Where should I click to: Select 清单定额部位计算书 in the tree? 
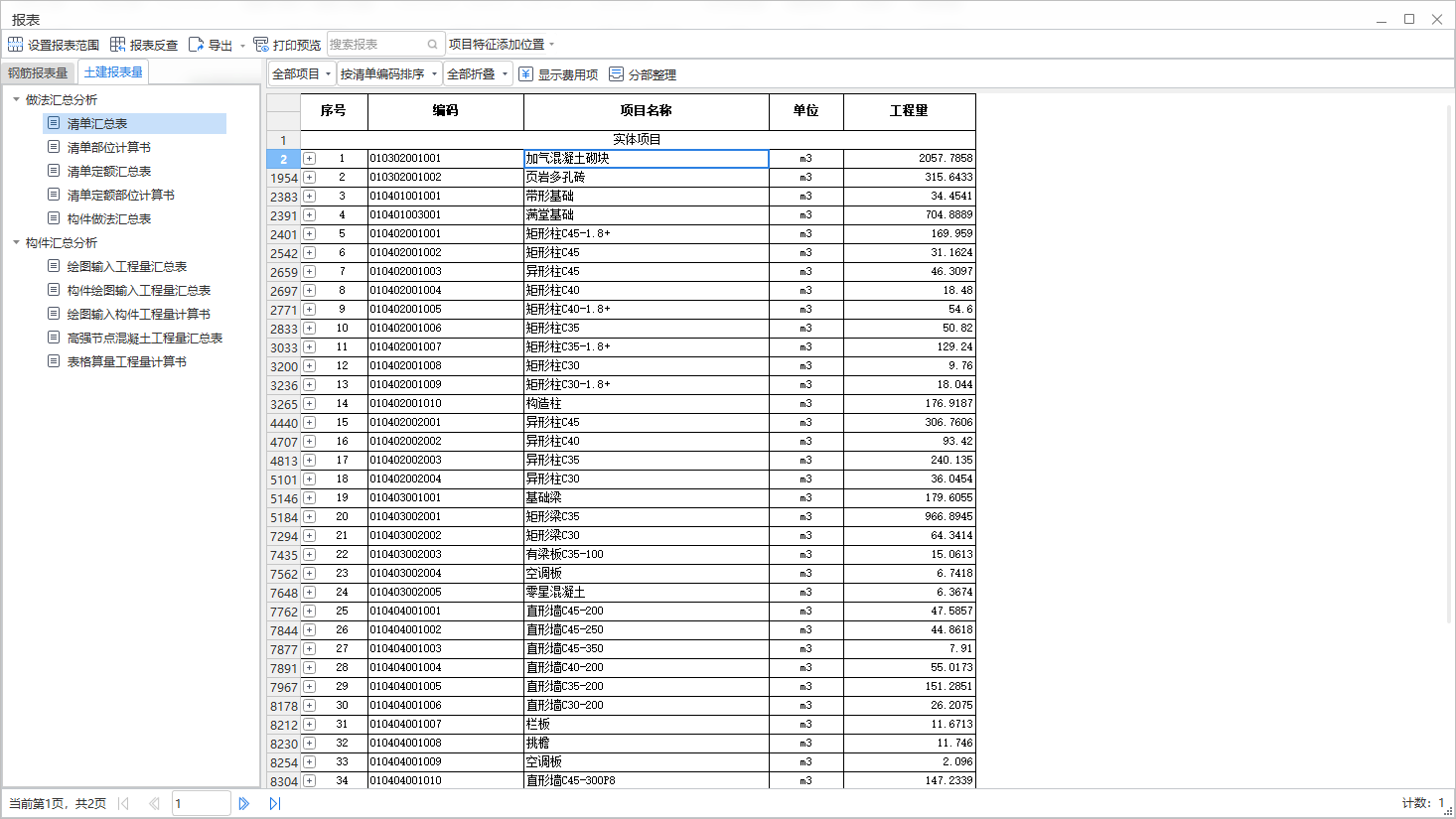pyautogui.click(x=120, y=195)
